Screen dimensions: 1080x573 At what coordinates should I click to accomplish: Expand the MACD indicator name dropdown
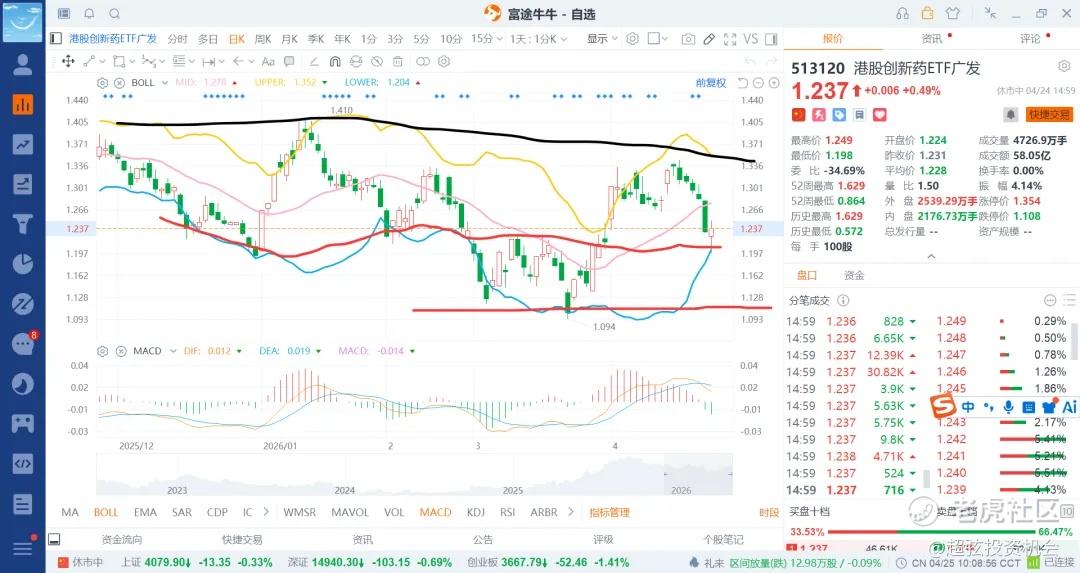(x=172, y=351)
